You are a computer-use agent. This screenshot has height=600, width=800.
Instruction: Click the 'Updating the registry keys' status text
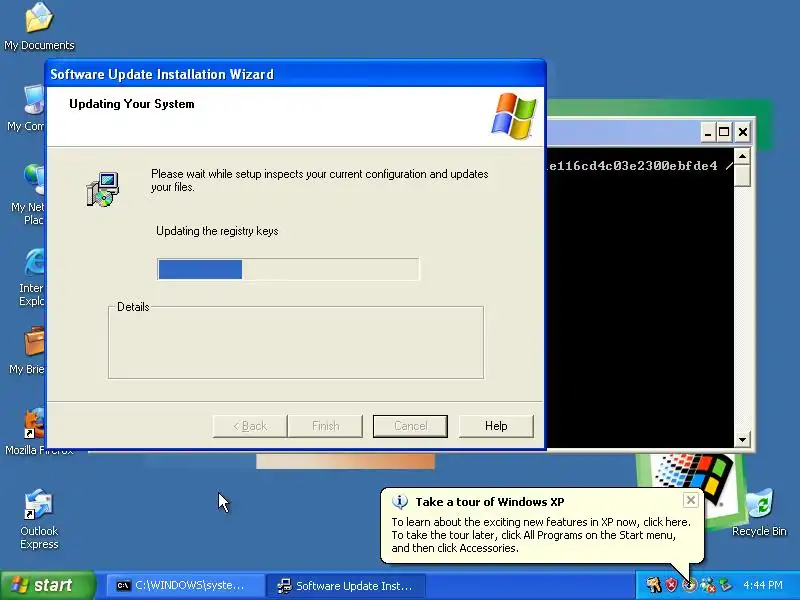tap(217, 231)
